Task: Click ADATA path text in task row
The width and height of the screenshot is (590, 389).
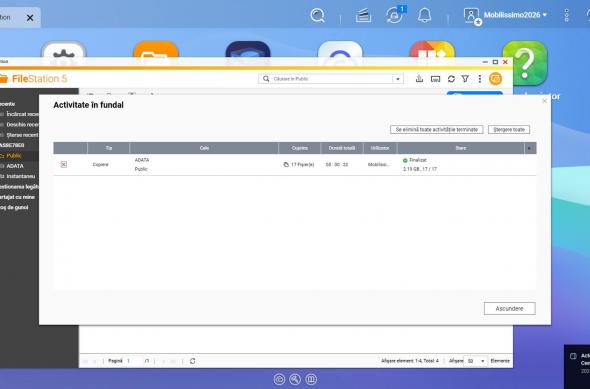Action: pyautogui.click(x=142, y=160)
